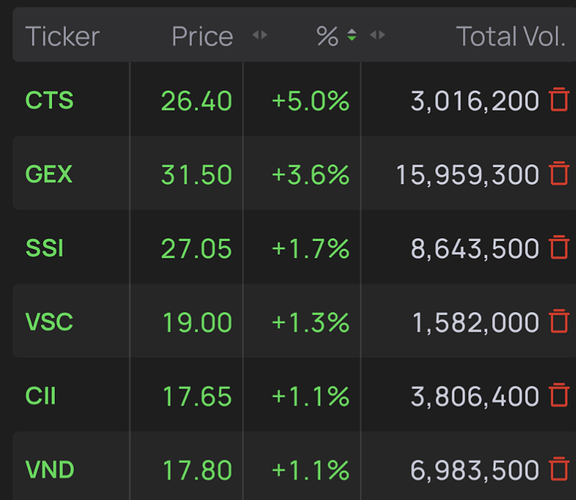Open the VSC ticker
576x500 pixels.
[x=49, y=322]
